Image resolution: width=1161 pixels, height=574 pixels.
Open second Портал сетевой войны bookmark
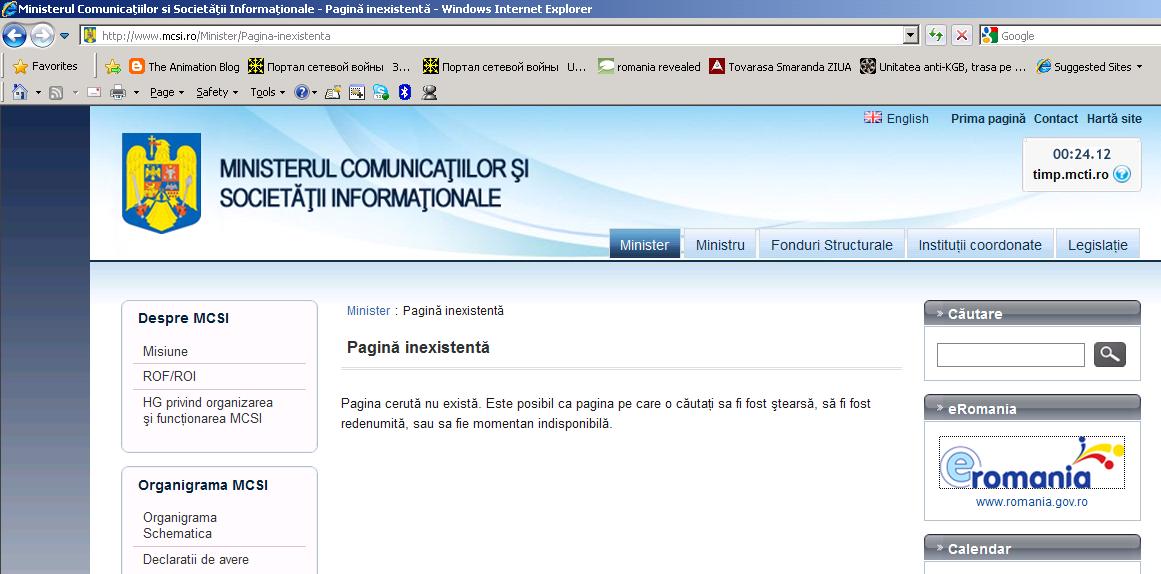[x=504, y=67]
